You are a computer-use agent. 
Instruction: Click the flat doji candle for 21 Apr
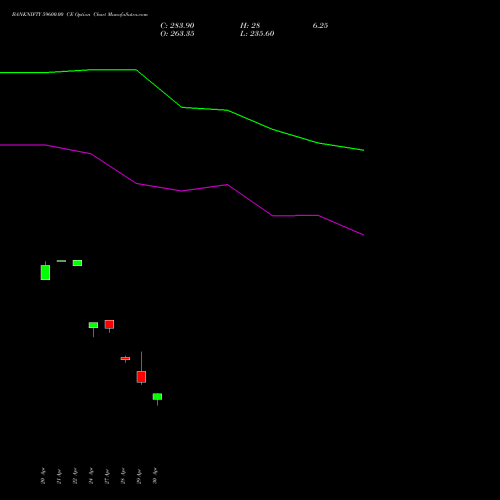coord(61,261)
